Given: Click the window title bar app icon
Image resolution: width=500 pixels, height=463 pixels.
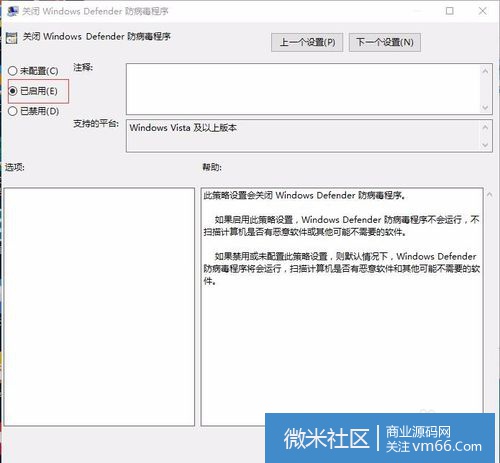Looking at the screenshot, I should point(13,11).
